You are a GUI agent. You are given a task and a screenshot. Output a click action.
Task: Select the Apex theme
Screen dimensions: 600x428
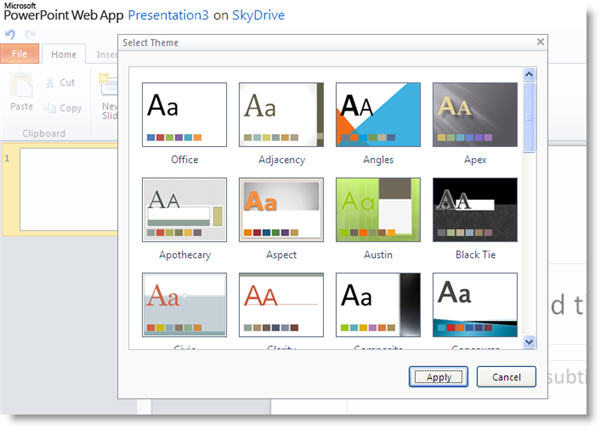coord(474,114)
